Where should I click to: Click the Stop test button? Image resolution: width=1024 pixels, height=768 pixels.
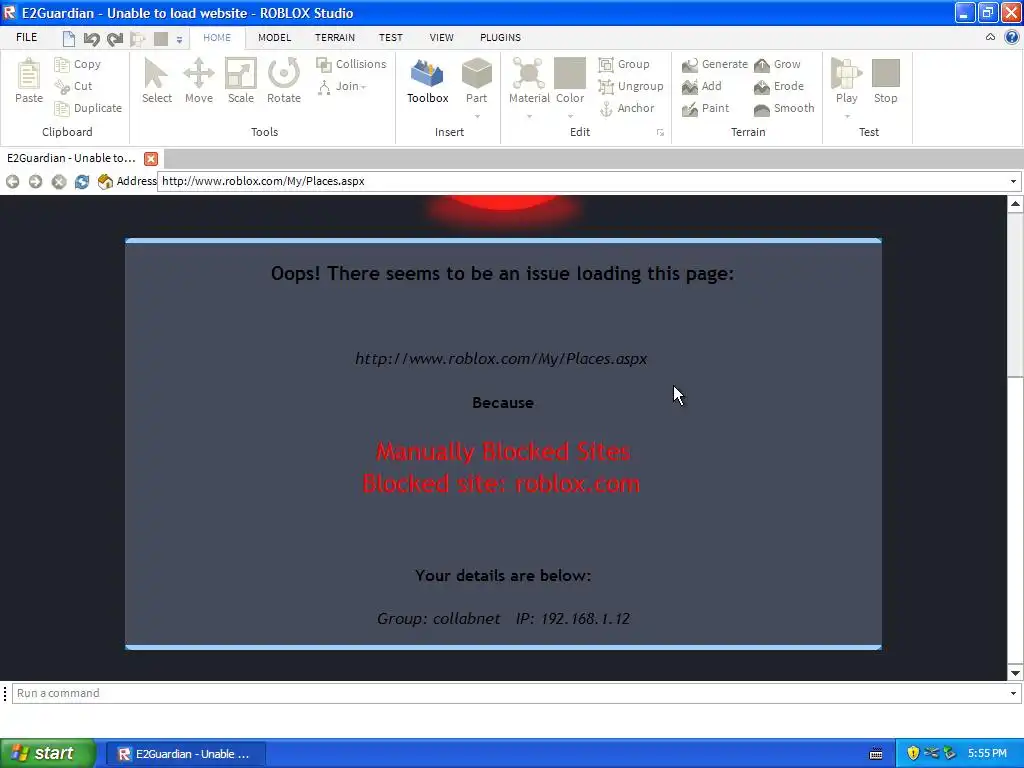[886, 80]
